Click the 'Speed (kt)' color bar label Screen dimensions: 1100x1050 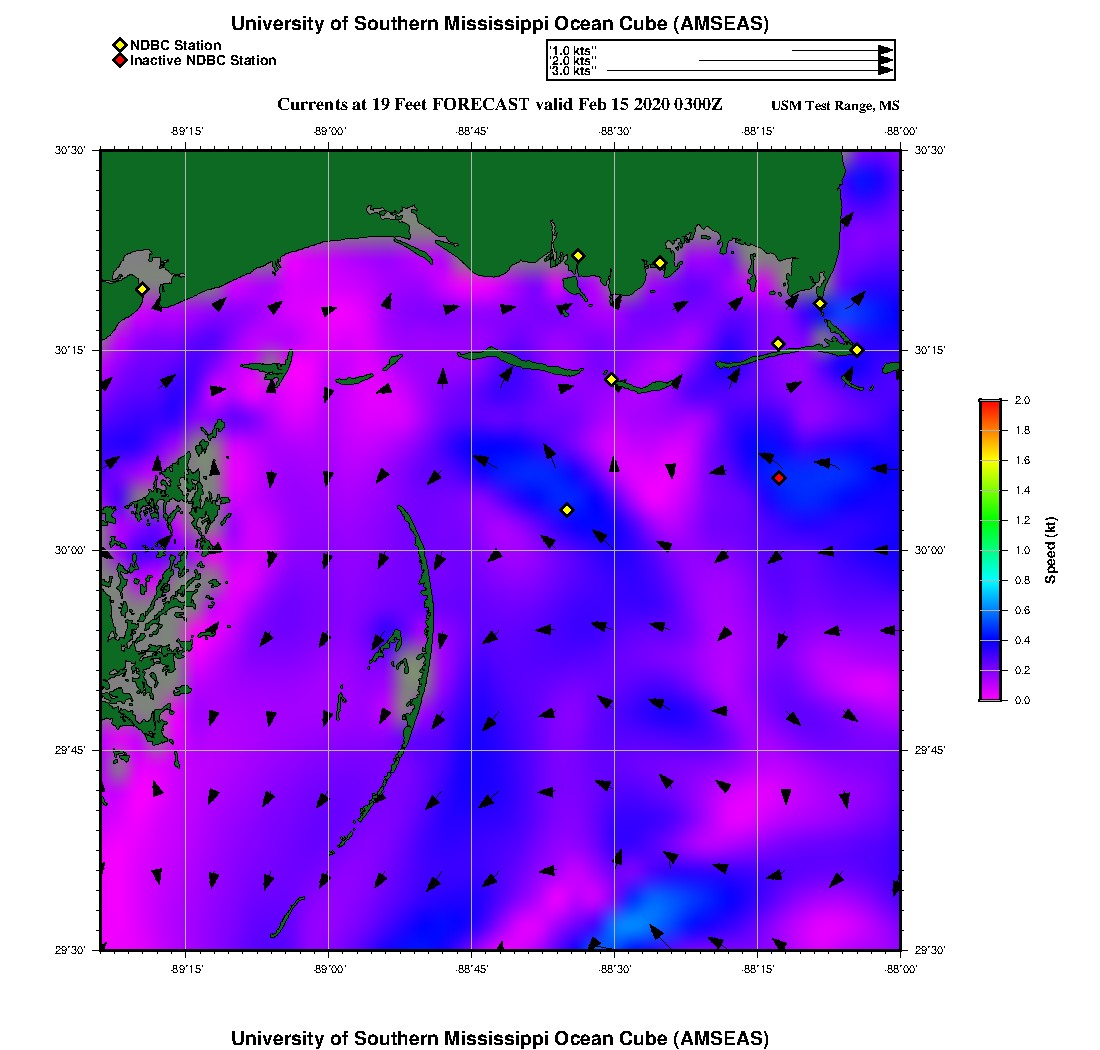1051,550
